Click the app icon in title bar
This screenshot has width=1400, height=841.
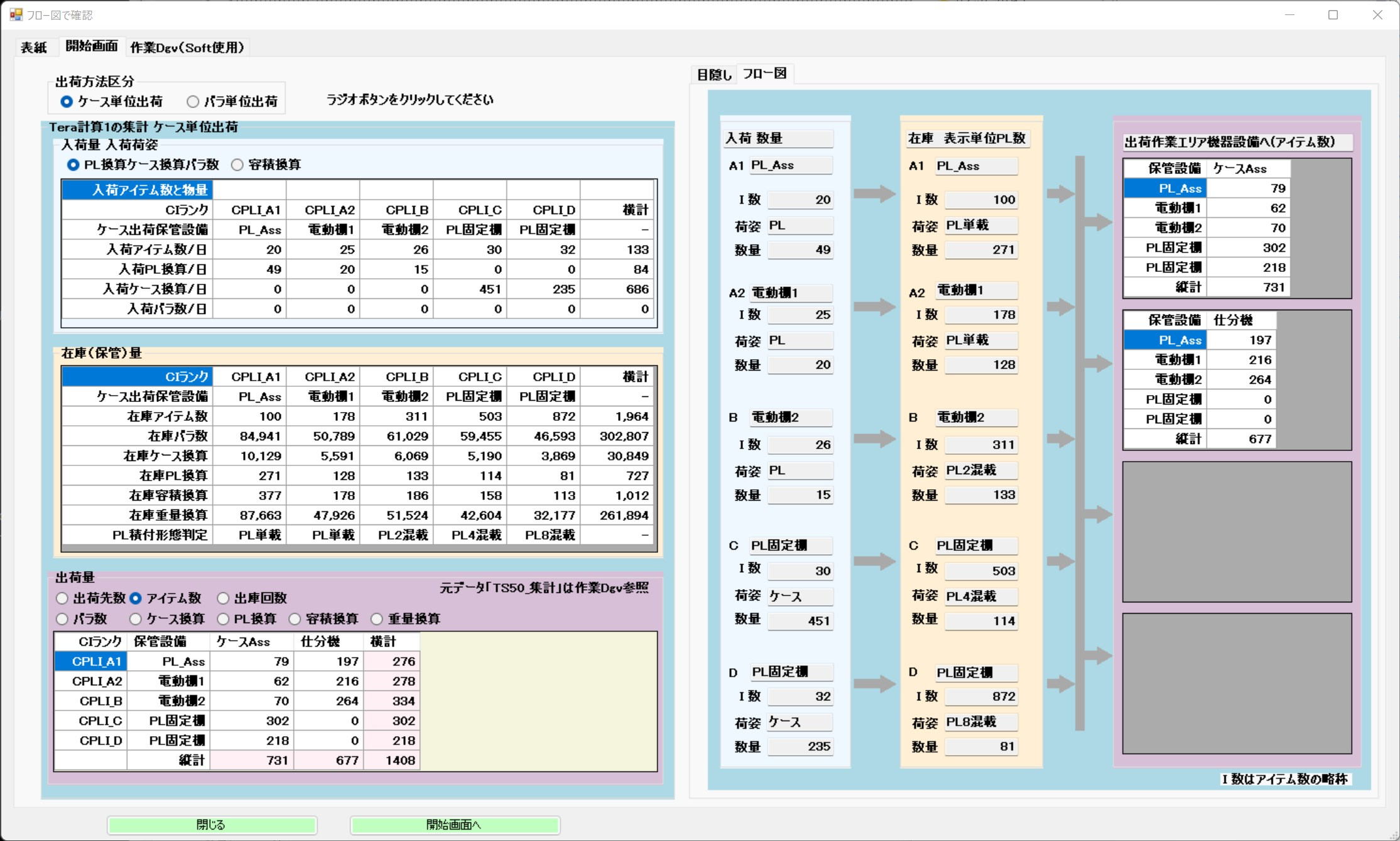pos(16,14)
